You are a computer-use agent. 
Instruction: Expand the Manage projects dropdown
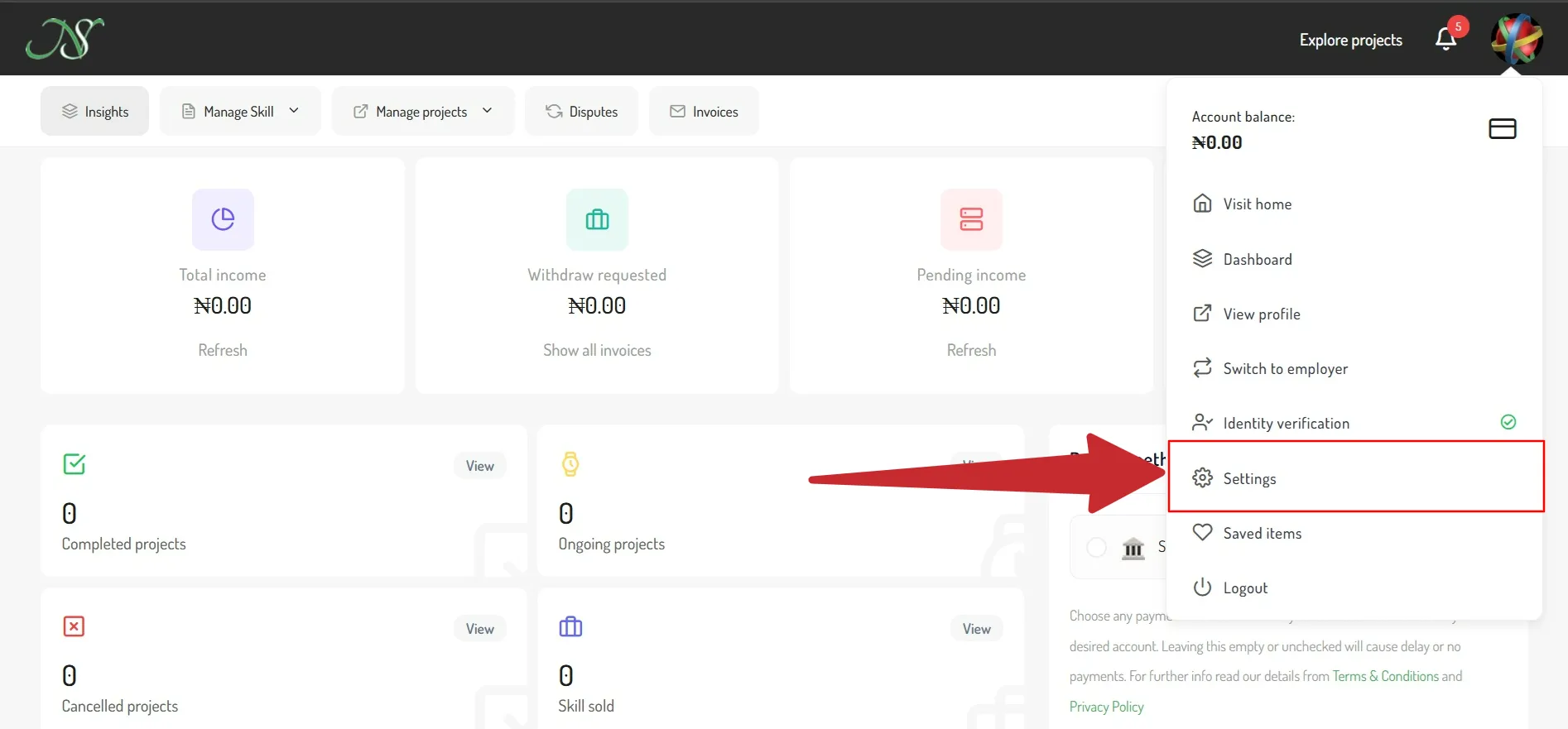(422, 112)
